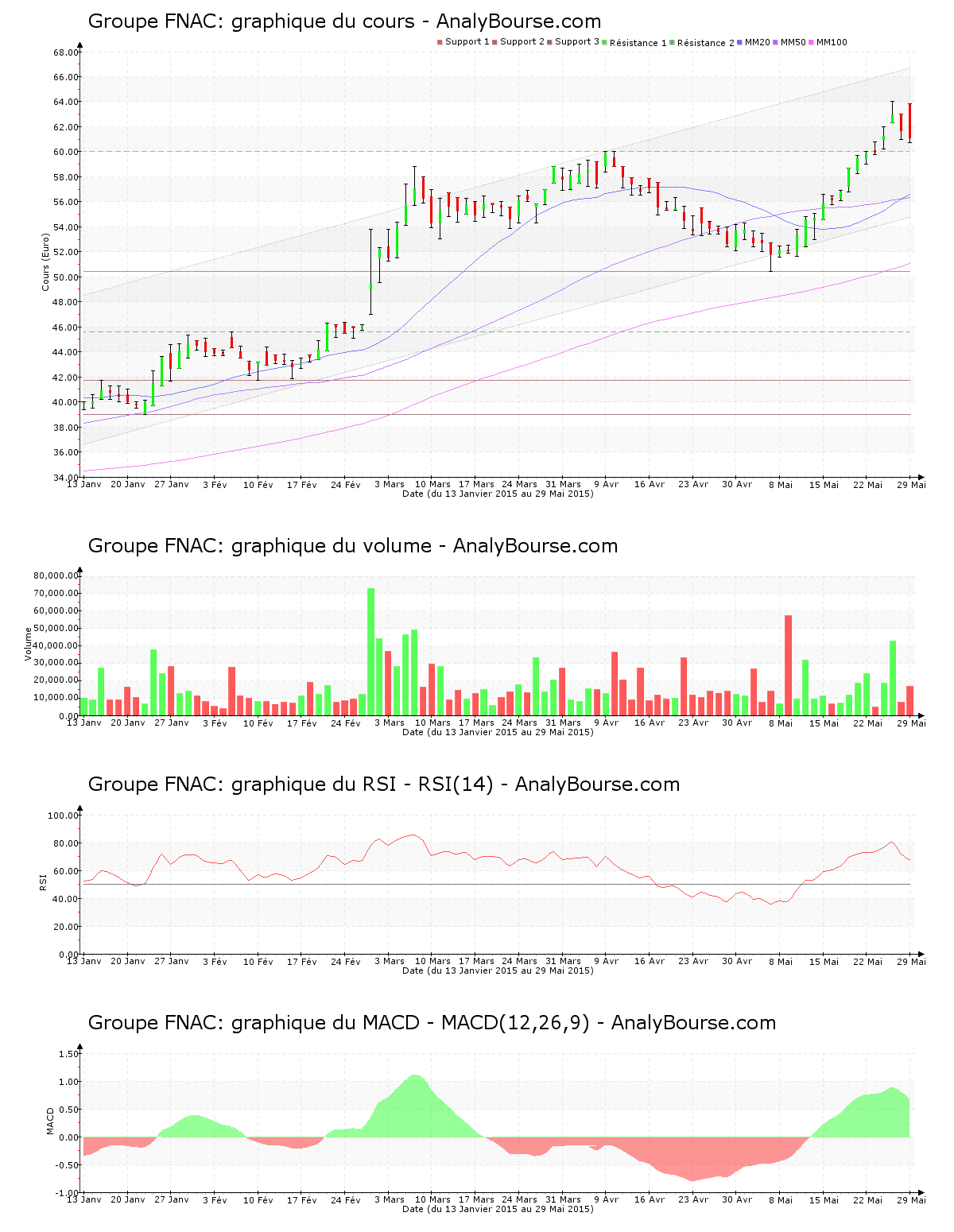Click the 'graphique du volume' chart title
Image resolution: width=954 pixels, height=1232 pixels.
pos(353,546)
